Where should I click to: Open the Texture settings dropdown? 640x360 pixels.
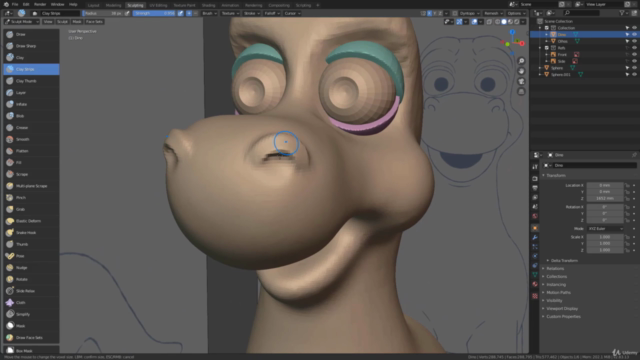pyautogui.click(x=230, y=13)
